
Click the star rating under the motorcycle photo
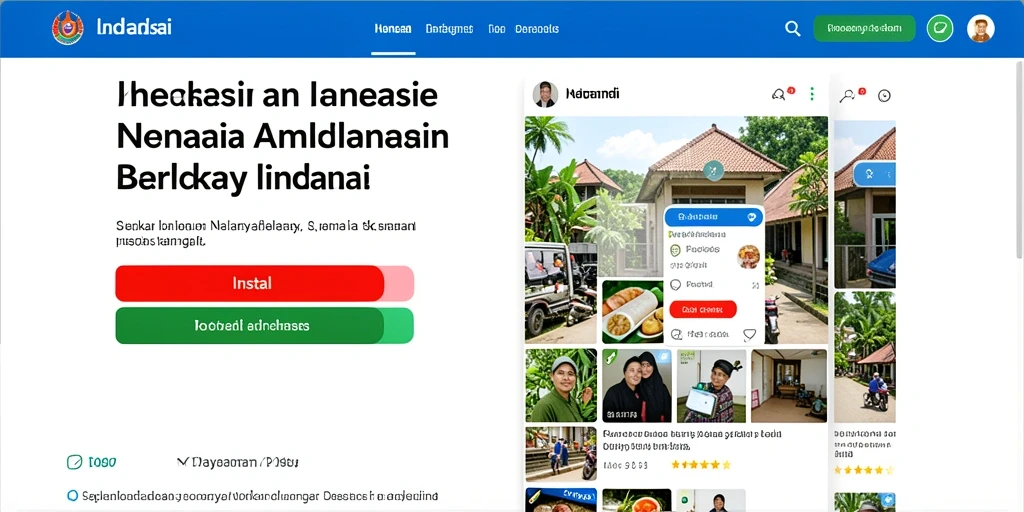click(865, 470)
